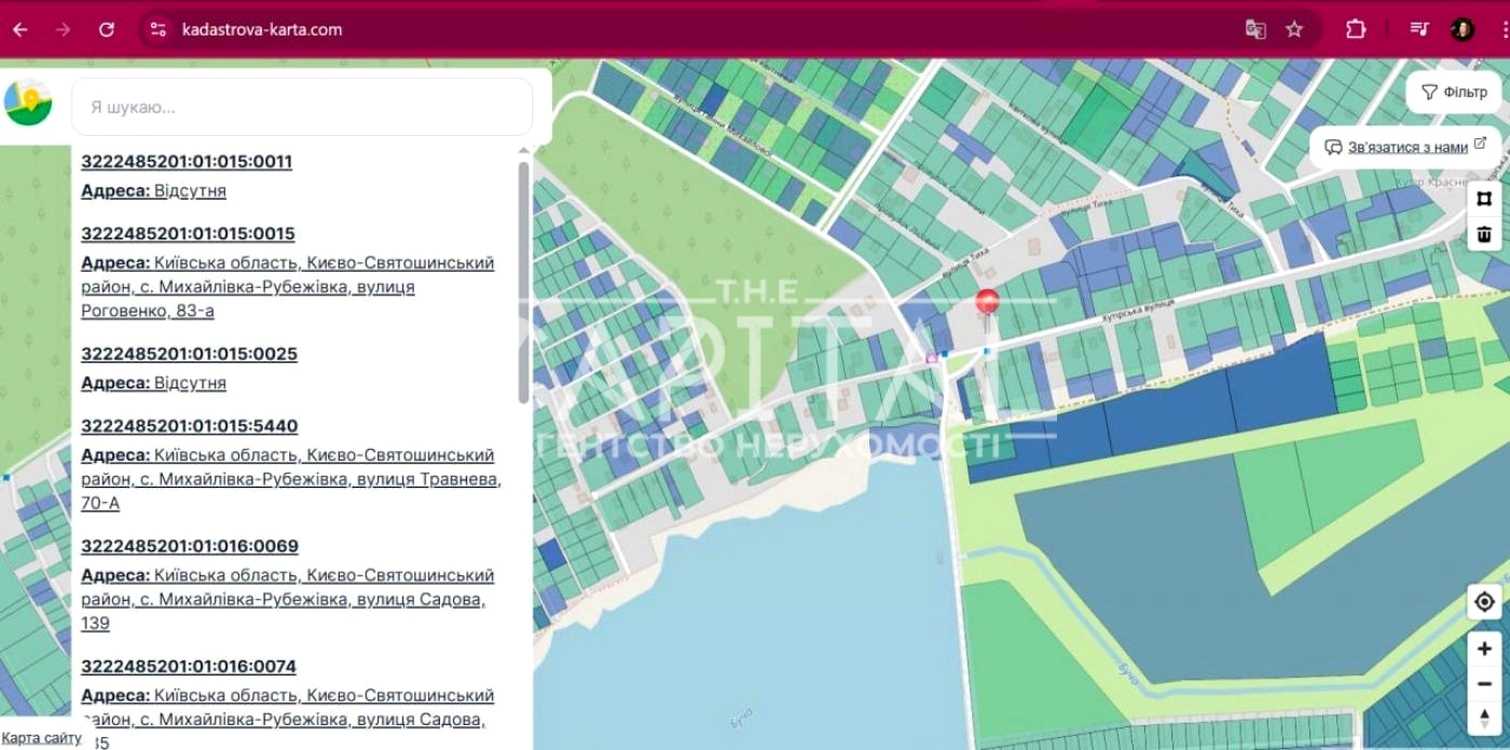Reload the page with refresh button
Image resolution: width=1510 pixels, height=750 pixels.
[x=107, y=29]
